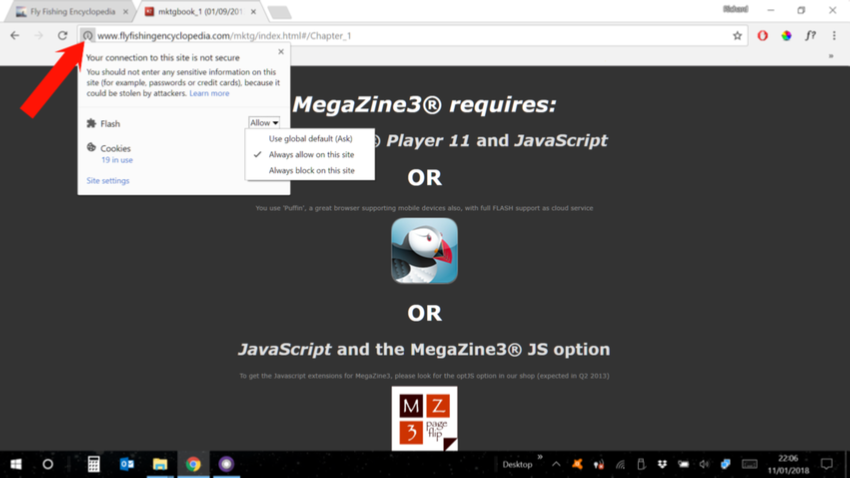Click the orange tray icon
This screenshot has width=850, height=478.
point(577,464)
